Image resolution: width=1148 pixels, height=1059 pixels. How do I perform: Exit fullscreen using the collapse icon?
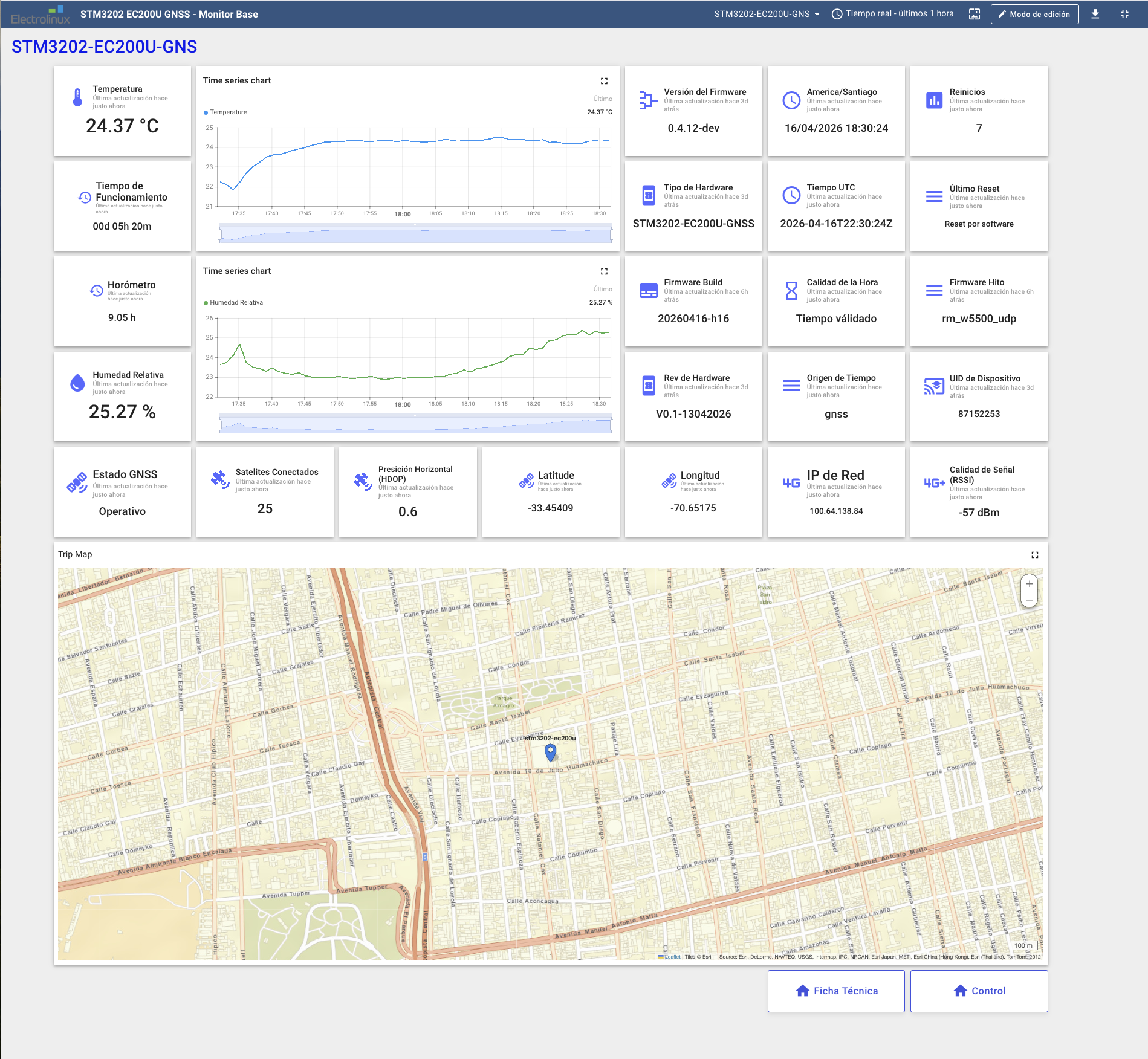pyautogui.click(x=1124, y=14)
